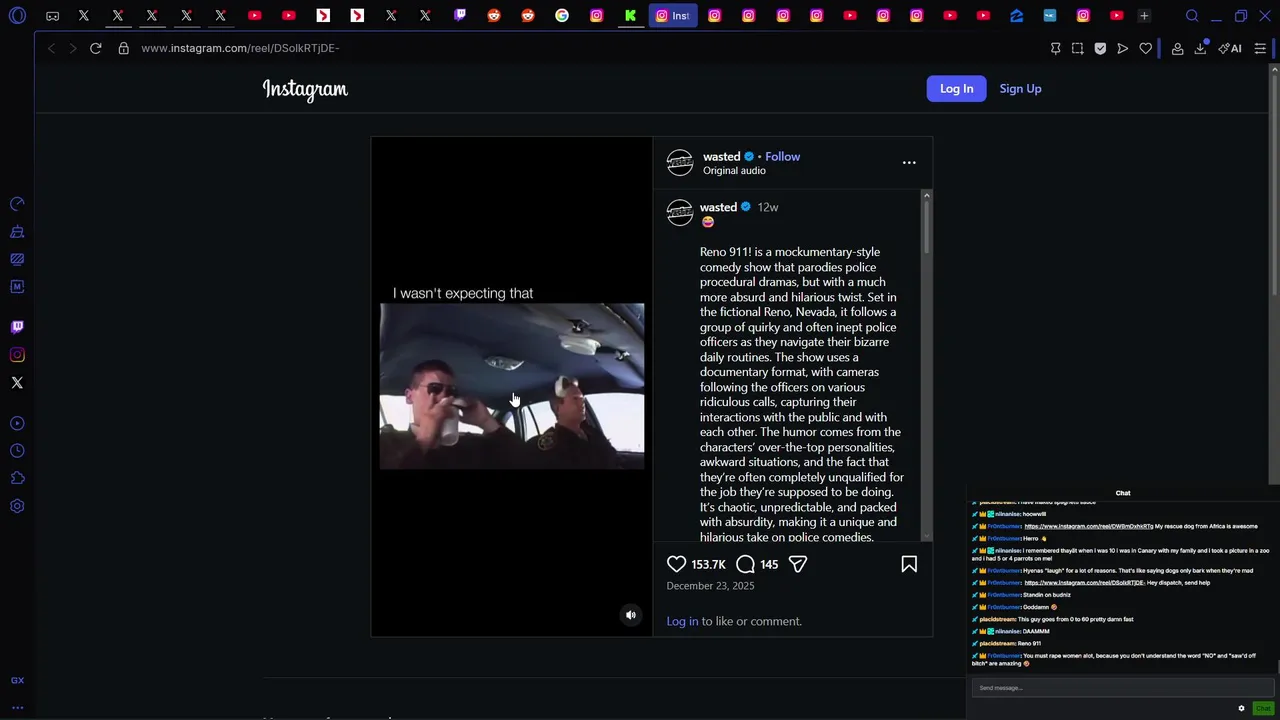Share the reel with share icon
Screen dimensions: 1280x720
point(797,564)
